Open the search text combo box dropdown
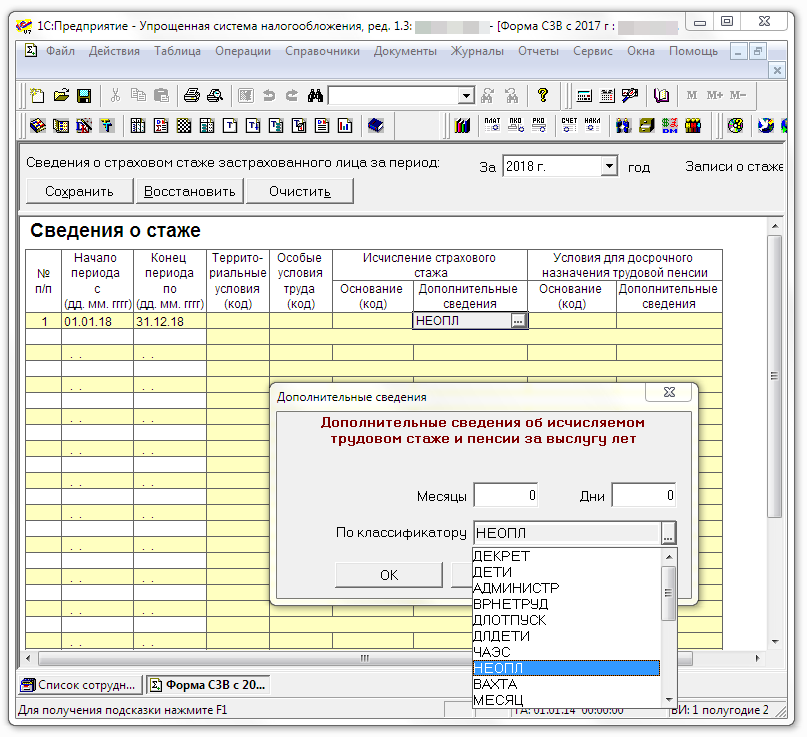The image size is (807, 737). 466,96
